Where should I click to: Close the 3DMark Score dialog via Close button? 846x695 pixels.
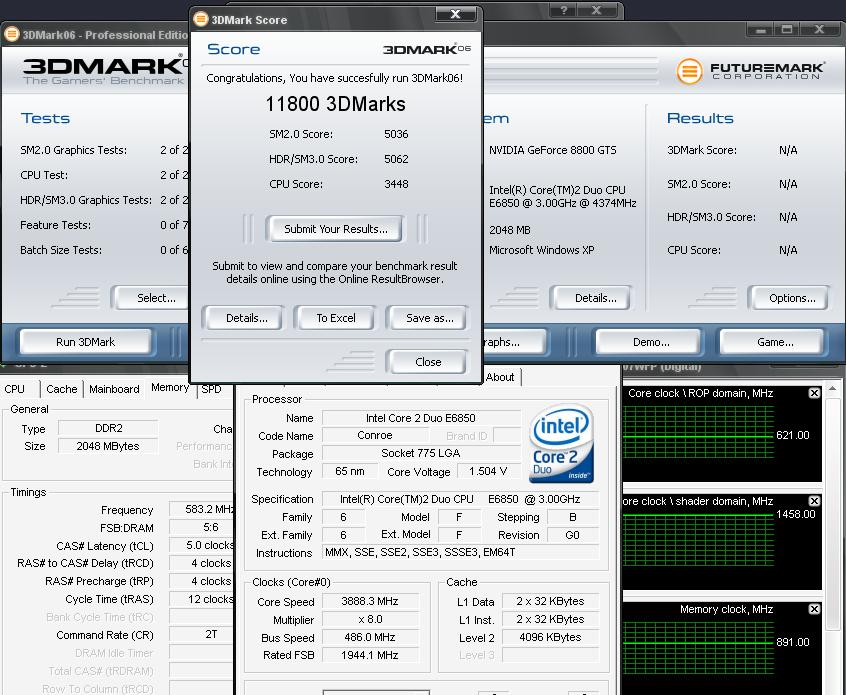click(x=427, y=362)
